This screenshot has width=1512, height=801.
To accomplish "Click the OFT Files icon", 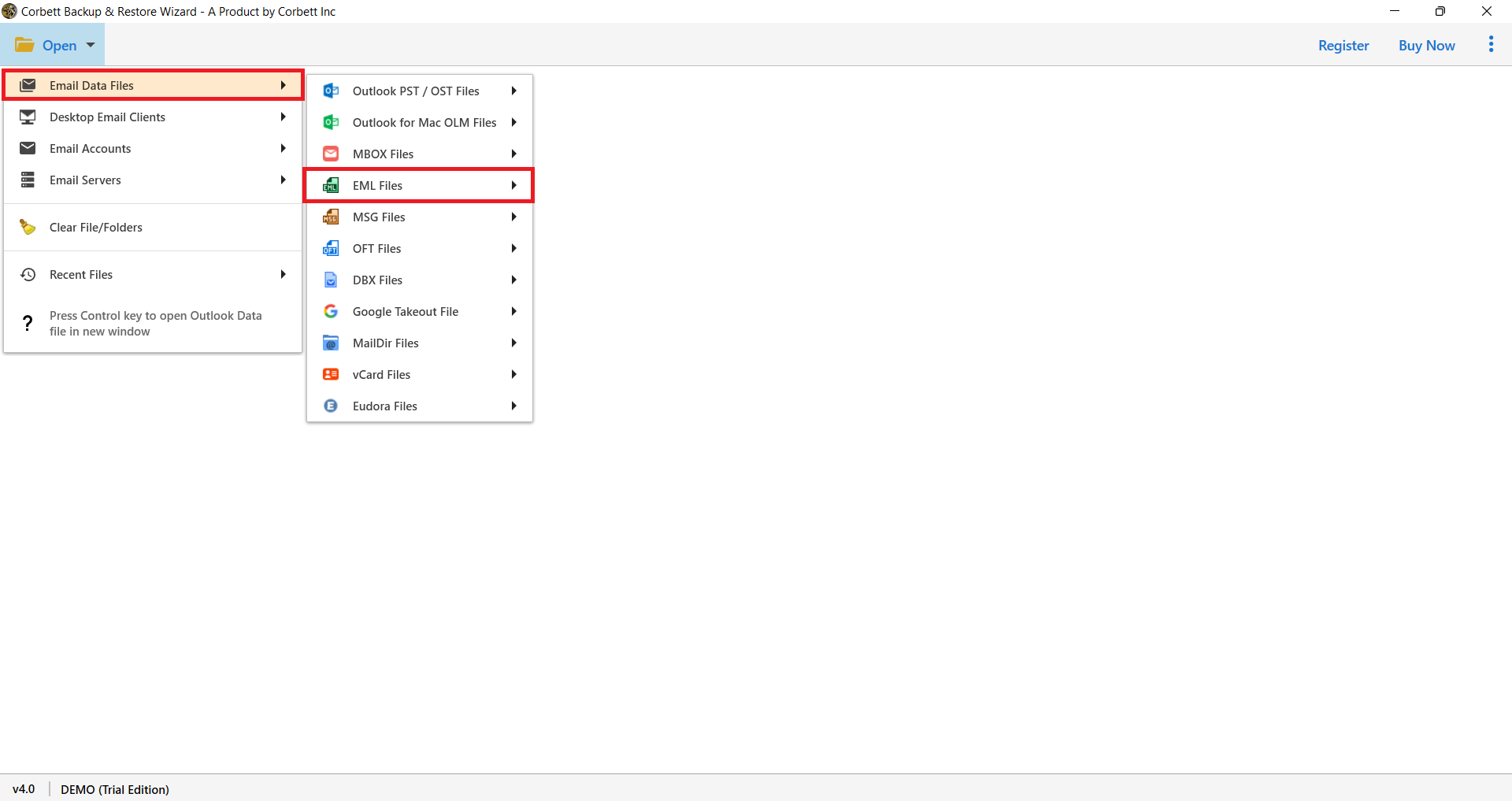I will 331,248.
